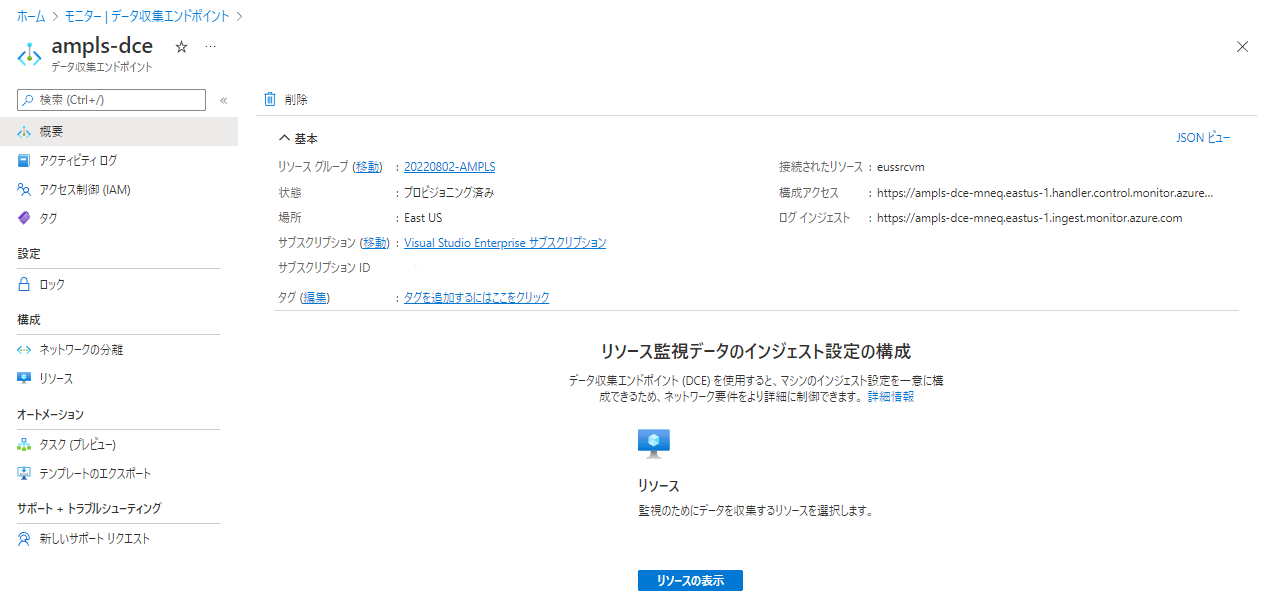Collapse the 基本 essentials section
Viewport: 1262px width, 613px height.
[285, 139]
